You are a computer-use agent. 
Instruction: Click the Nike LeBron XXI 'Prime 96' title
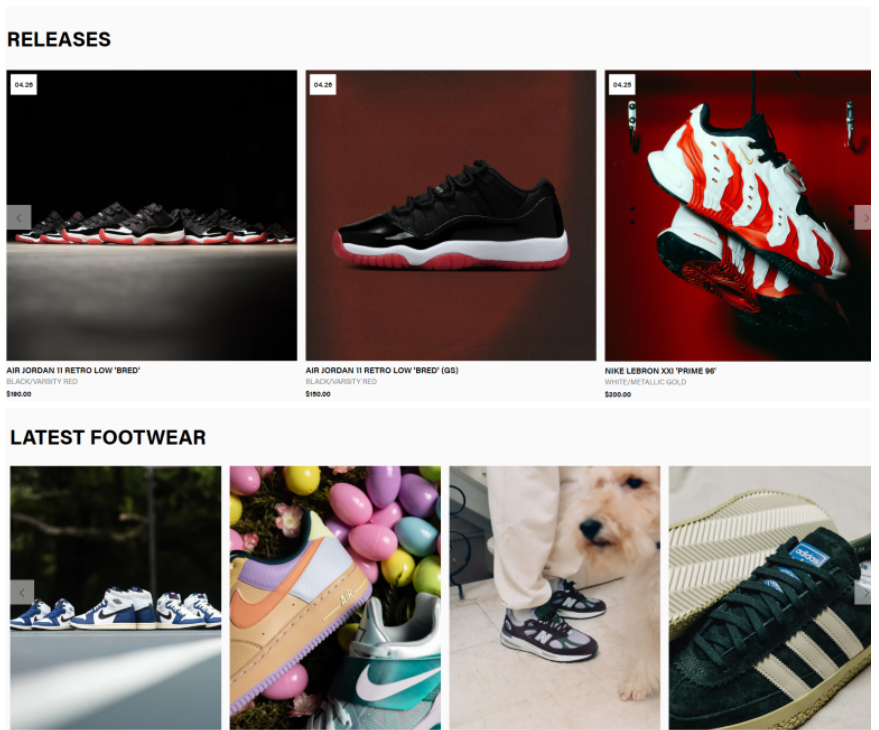coord(660,371)
